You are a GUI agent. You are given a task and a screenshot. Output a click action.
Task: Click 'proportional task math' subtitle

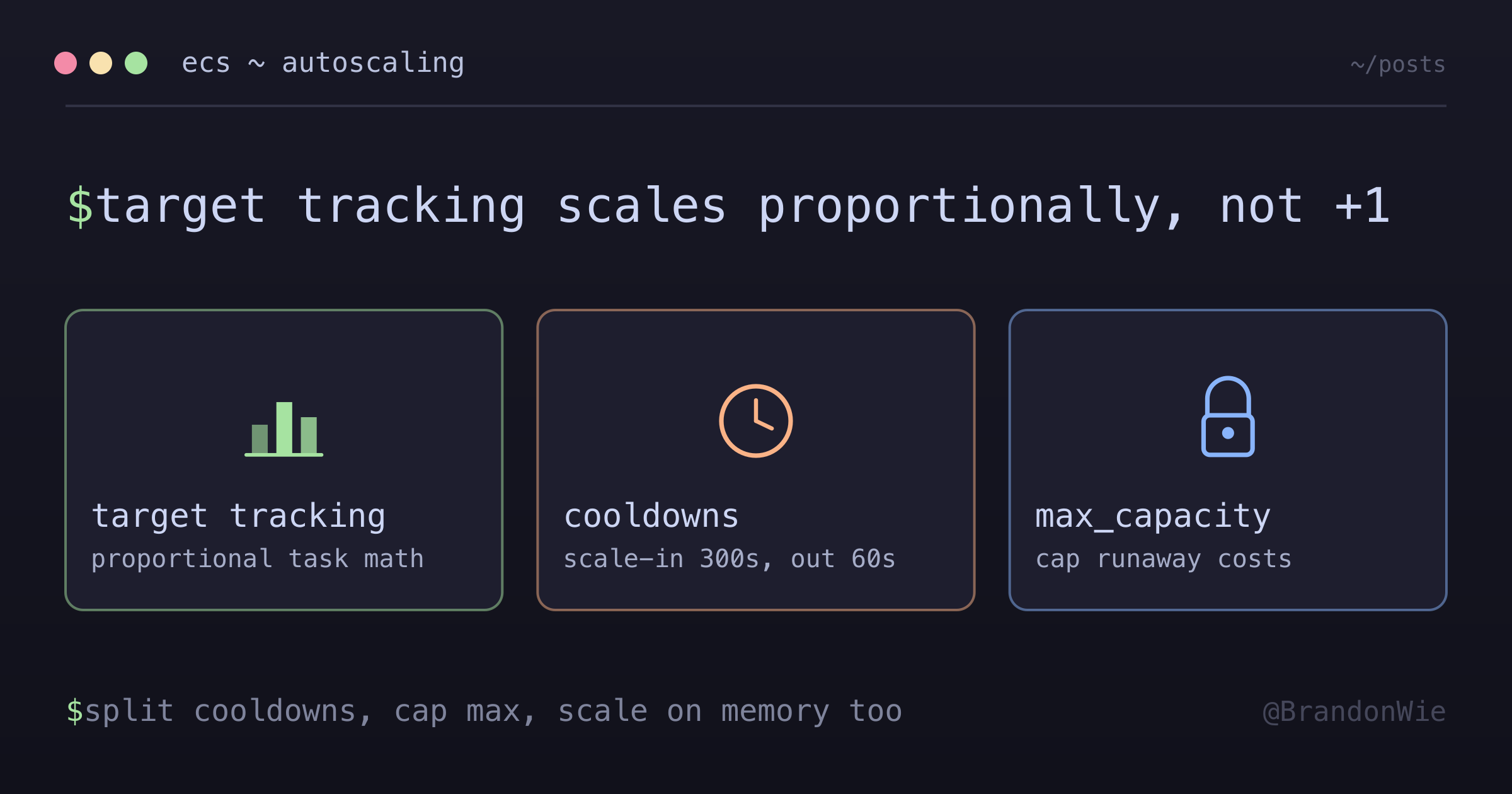[x=258, y=559]
